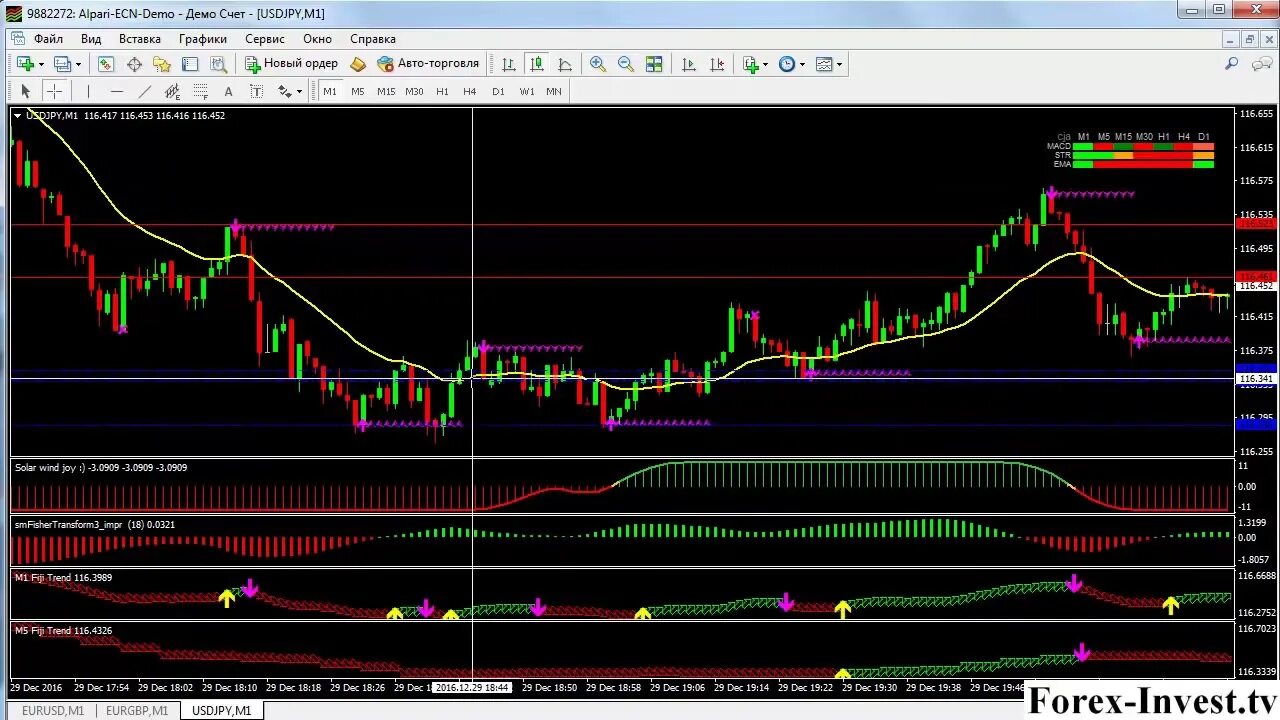This screenshot has height=720, width=1280.
Task: Toggle the Авто-торговля button
Action: point(428,64)
